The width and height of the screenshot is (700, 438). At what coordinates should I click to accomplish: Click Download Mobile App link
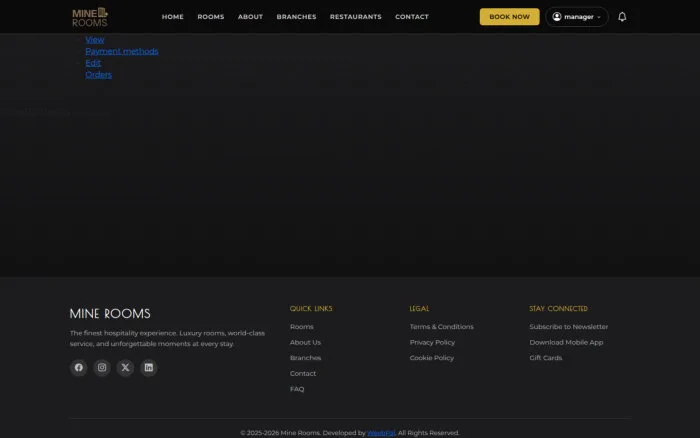pyautogui.click(x=566, y=342)
